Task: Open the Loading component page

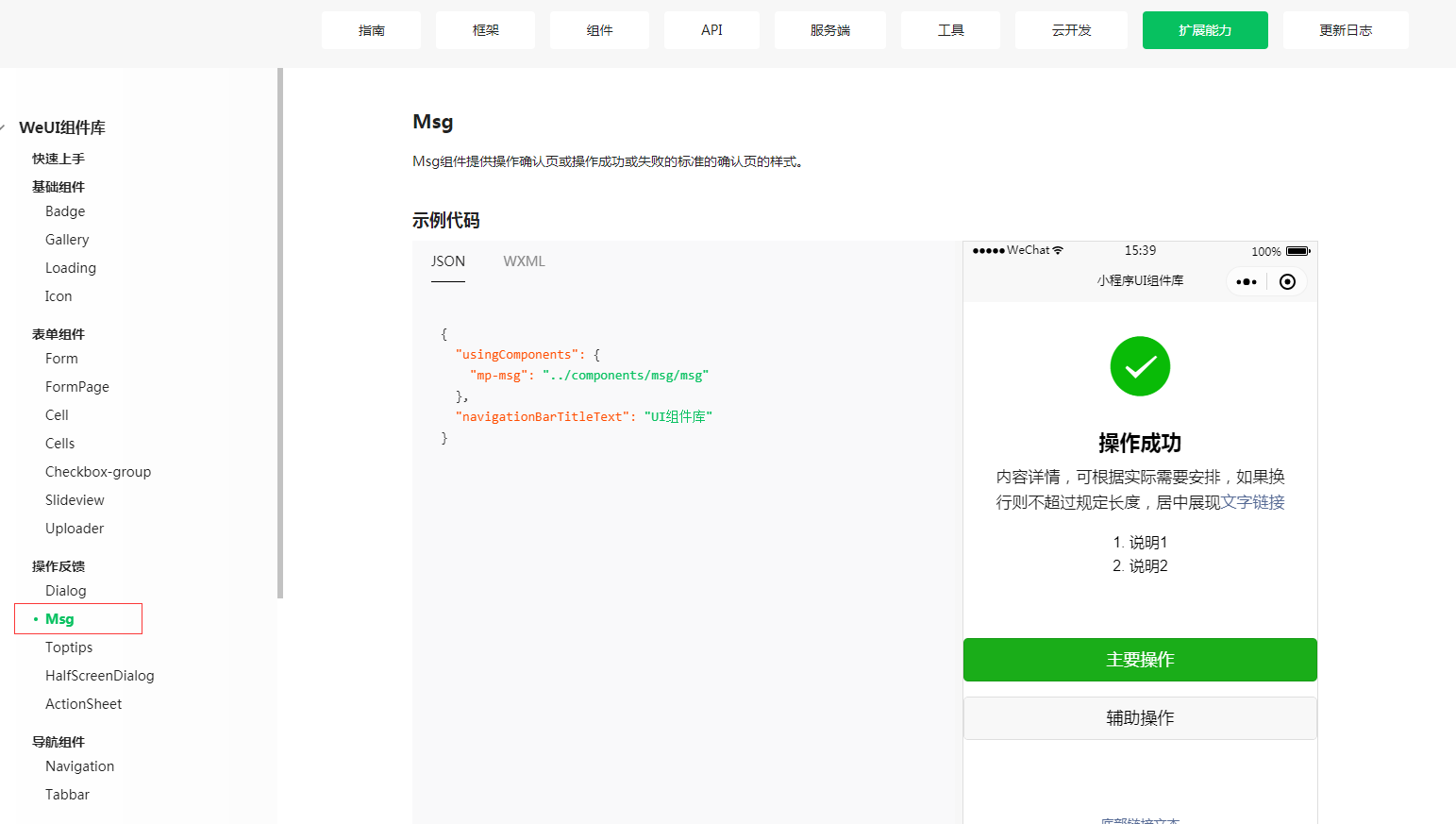Action: [x=71, y=268]
